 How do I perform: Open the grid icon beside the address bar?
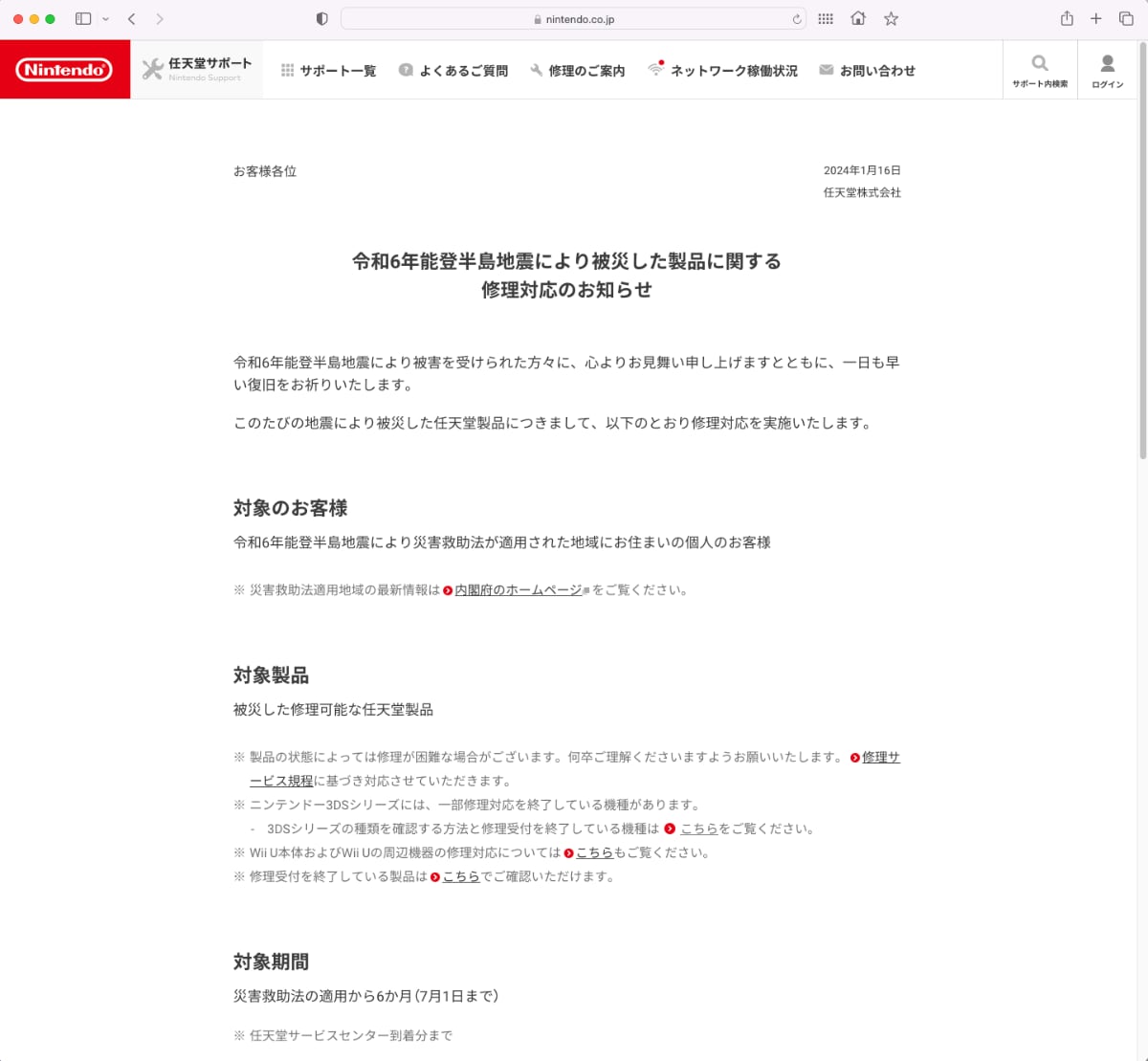(826, 19)
